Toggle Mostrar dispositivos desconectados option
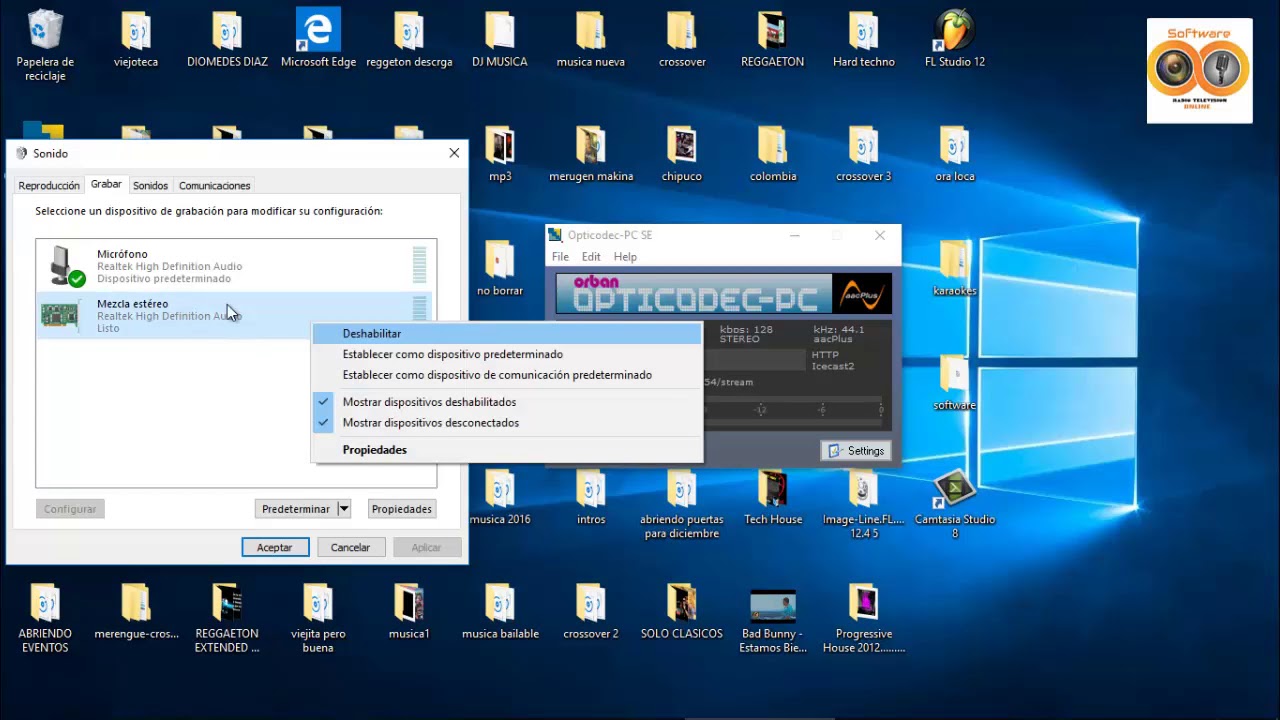This screenshot has width=1280, height=720. 507,423
